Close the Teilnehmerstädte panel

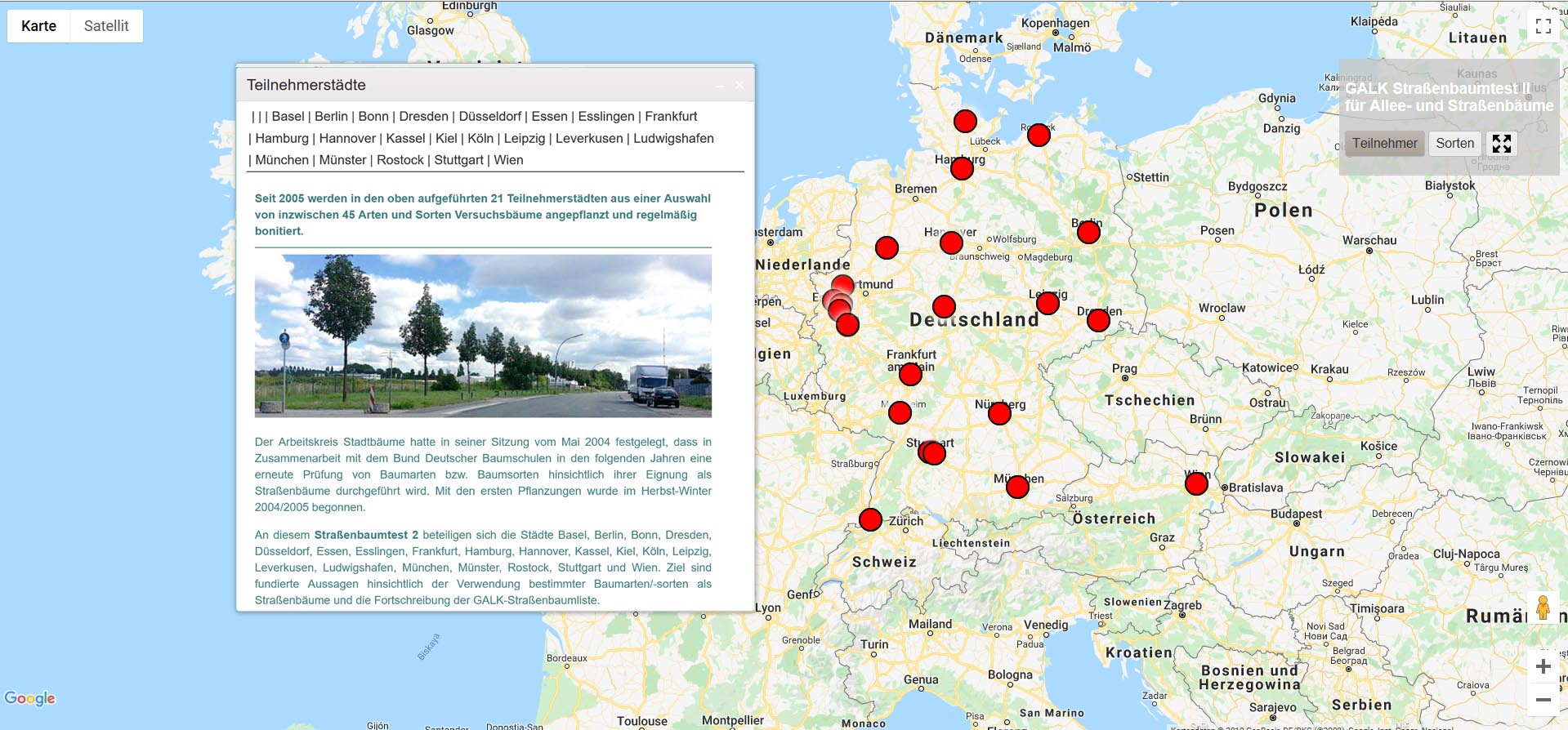(x=739, y=86)
